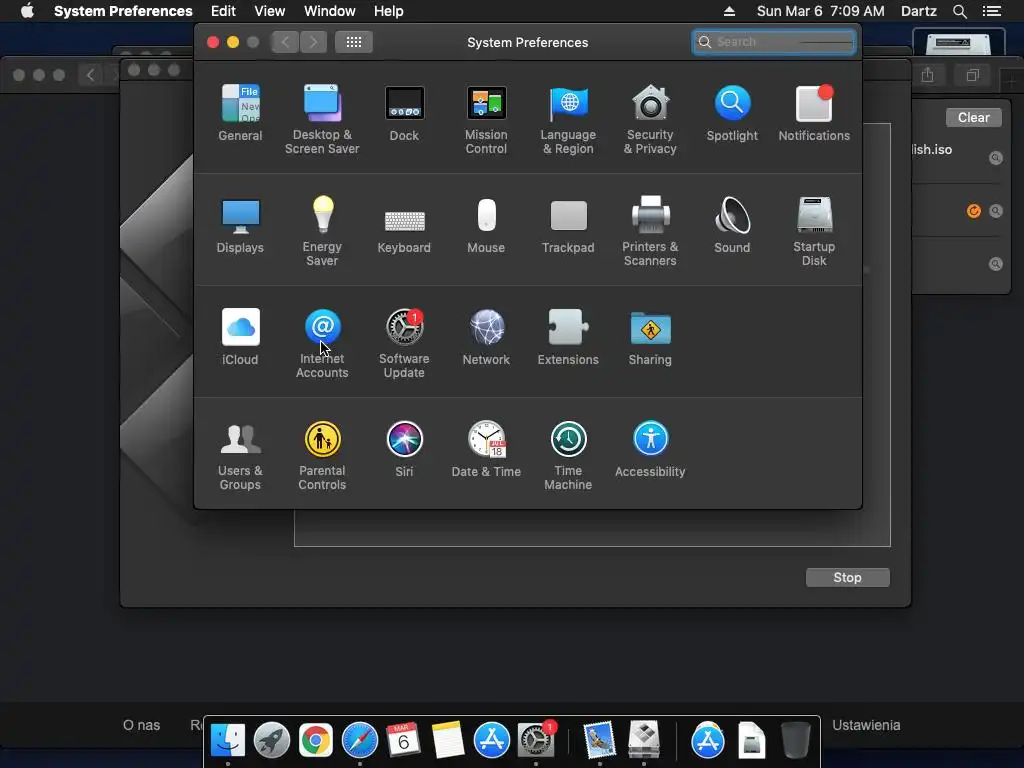Open the Spotlight preference pane

point(732,112)
